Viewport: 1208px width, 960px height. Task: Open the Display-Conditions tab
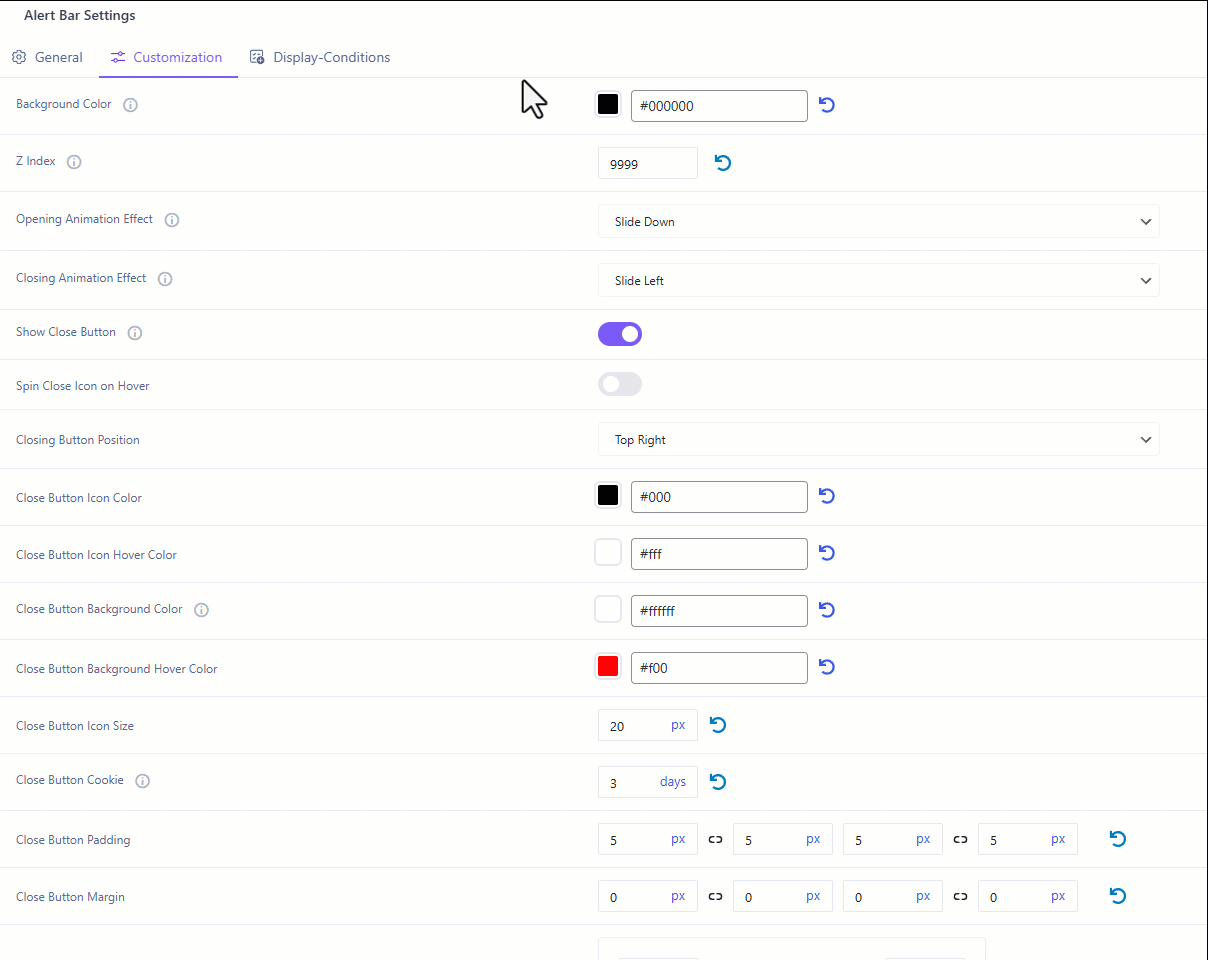(x=320, y=57)
